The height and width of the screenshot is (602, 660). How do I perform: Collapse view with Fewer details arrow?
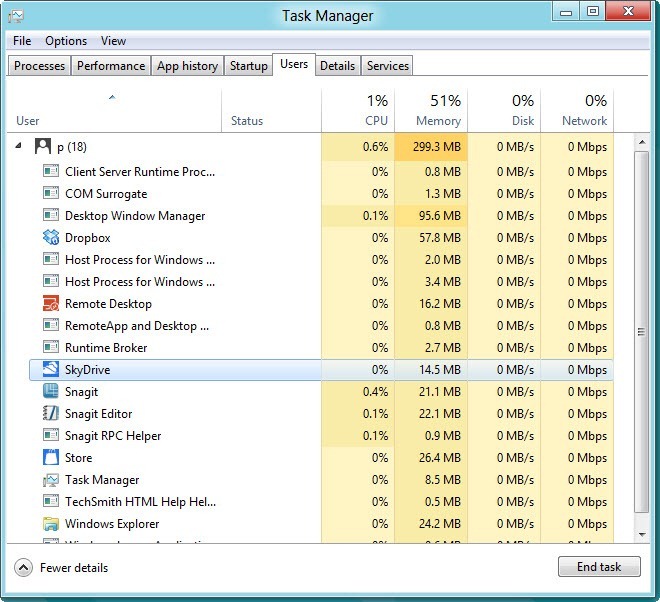(x=23, y=568)
